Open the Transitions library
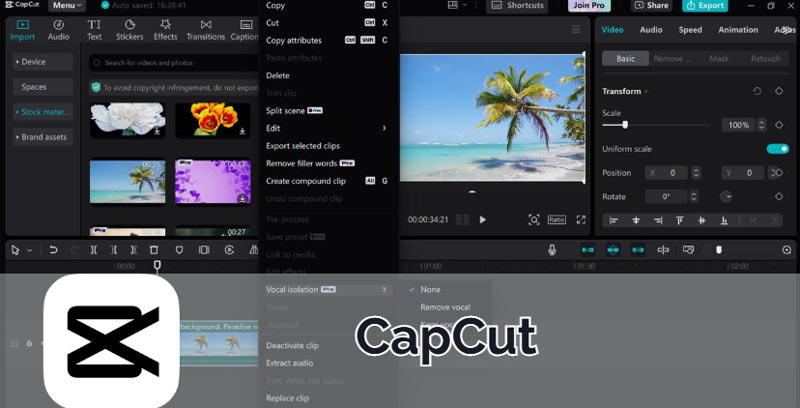The width and height of the screenshot is (800, 408). pyautogui.click(x=206, y=30)
